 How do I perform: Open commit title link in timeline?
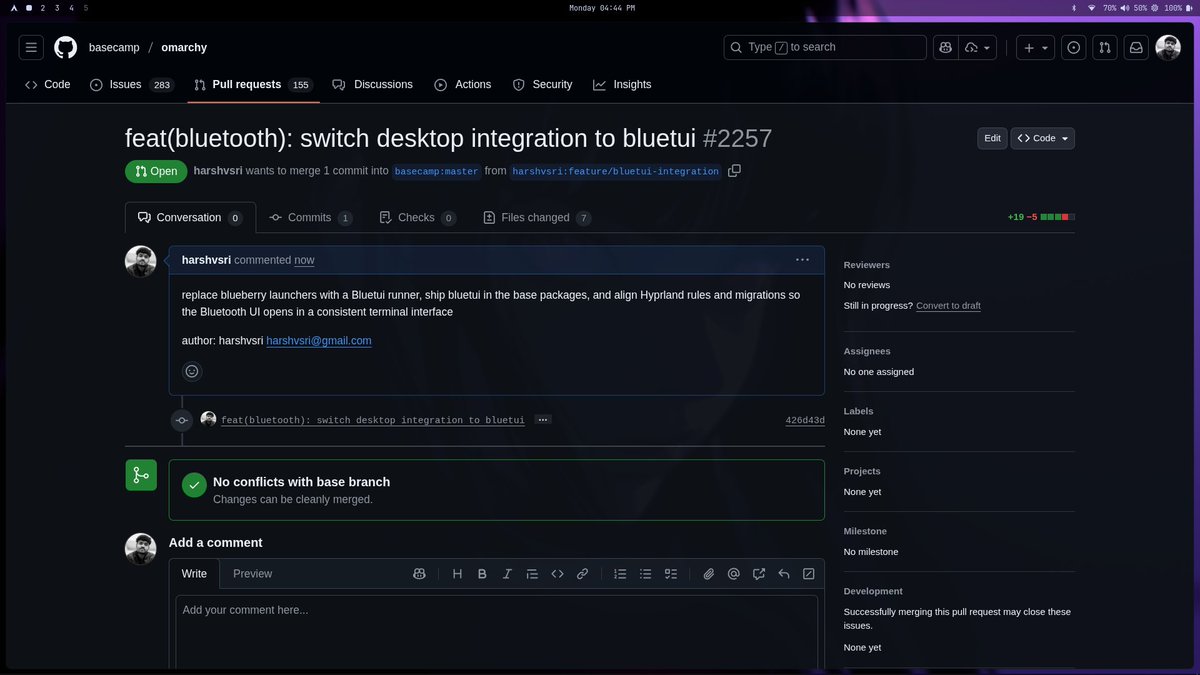coord(373,420)
